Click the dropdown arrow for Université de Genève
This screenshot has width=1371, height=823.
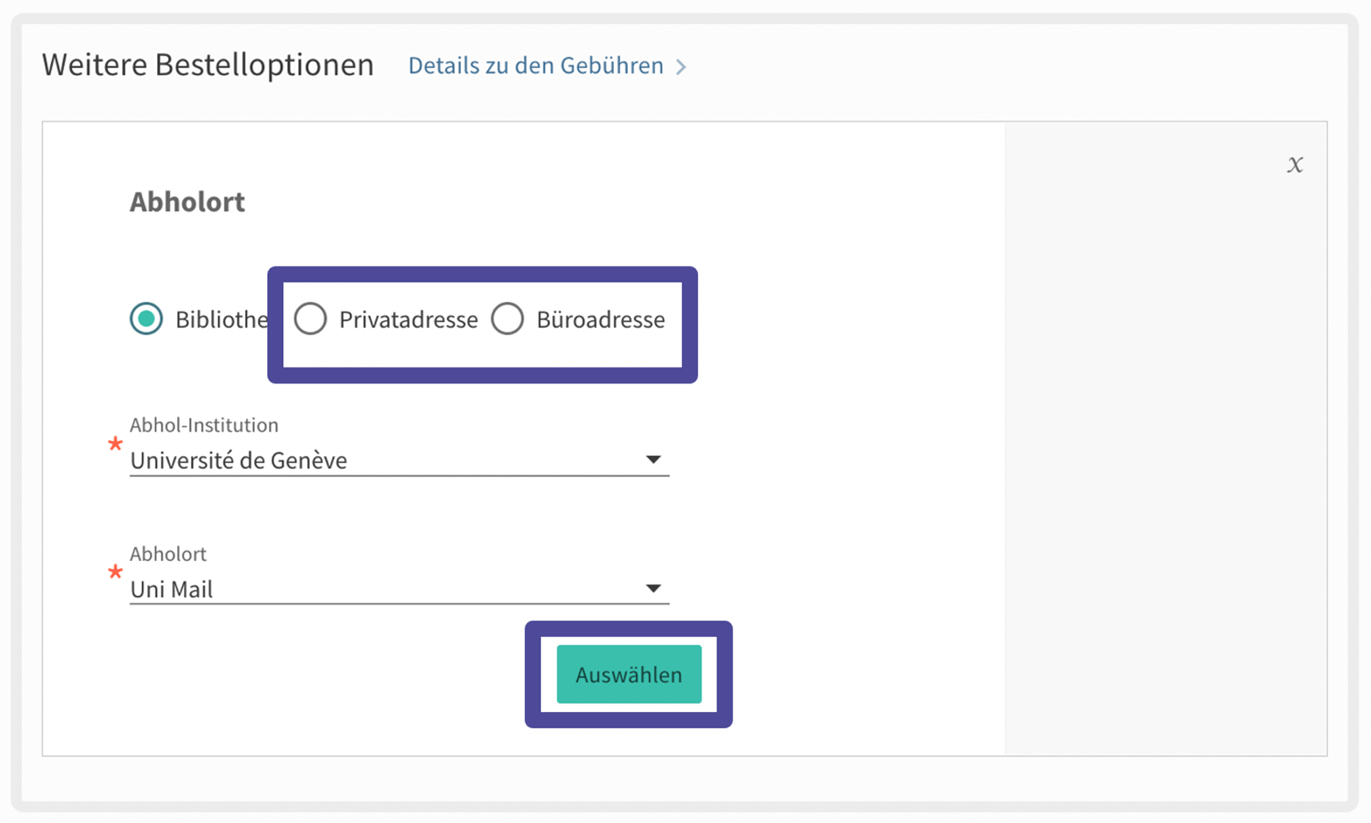[653, 460]
